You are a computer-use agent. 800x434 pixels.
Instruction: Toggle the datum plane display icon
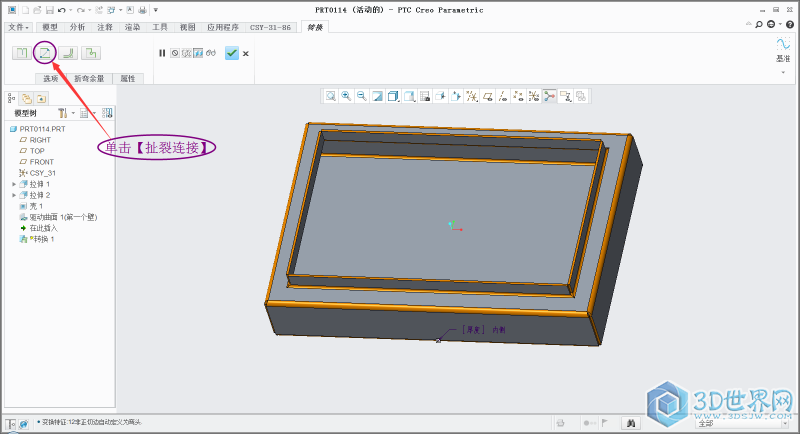(x=487, y=96)
